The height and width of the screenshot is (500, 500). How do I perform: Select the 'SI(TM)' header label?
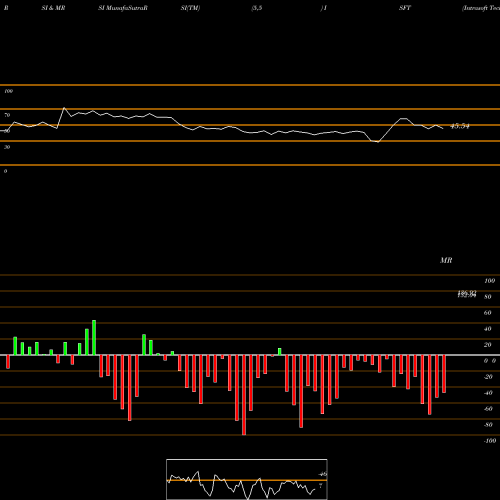[x=190, y=8]
